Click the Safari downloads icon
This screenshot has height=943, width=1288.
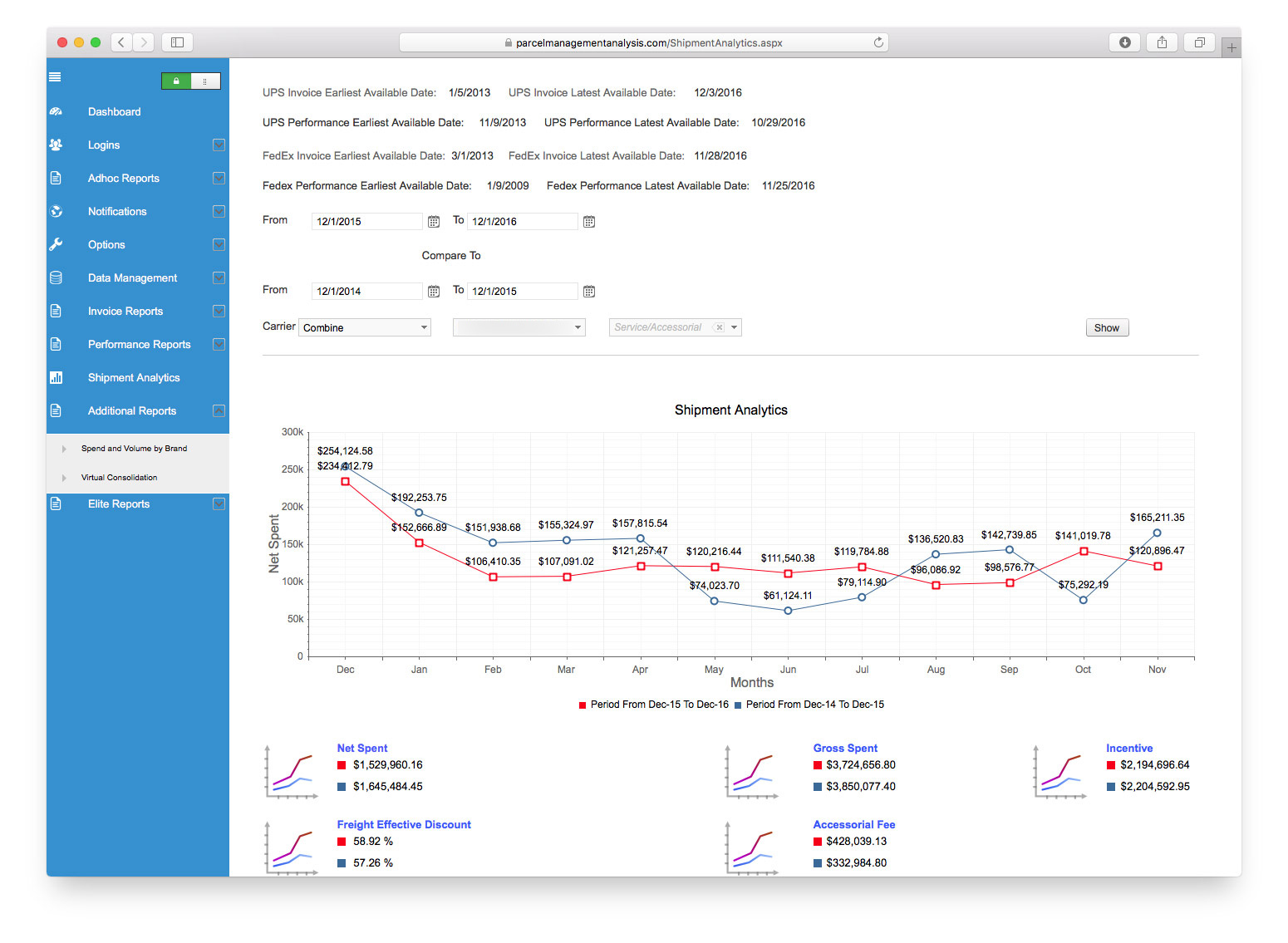coord(1124,42)
